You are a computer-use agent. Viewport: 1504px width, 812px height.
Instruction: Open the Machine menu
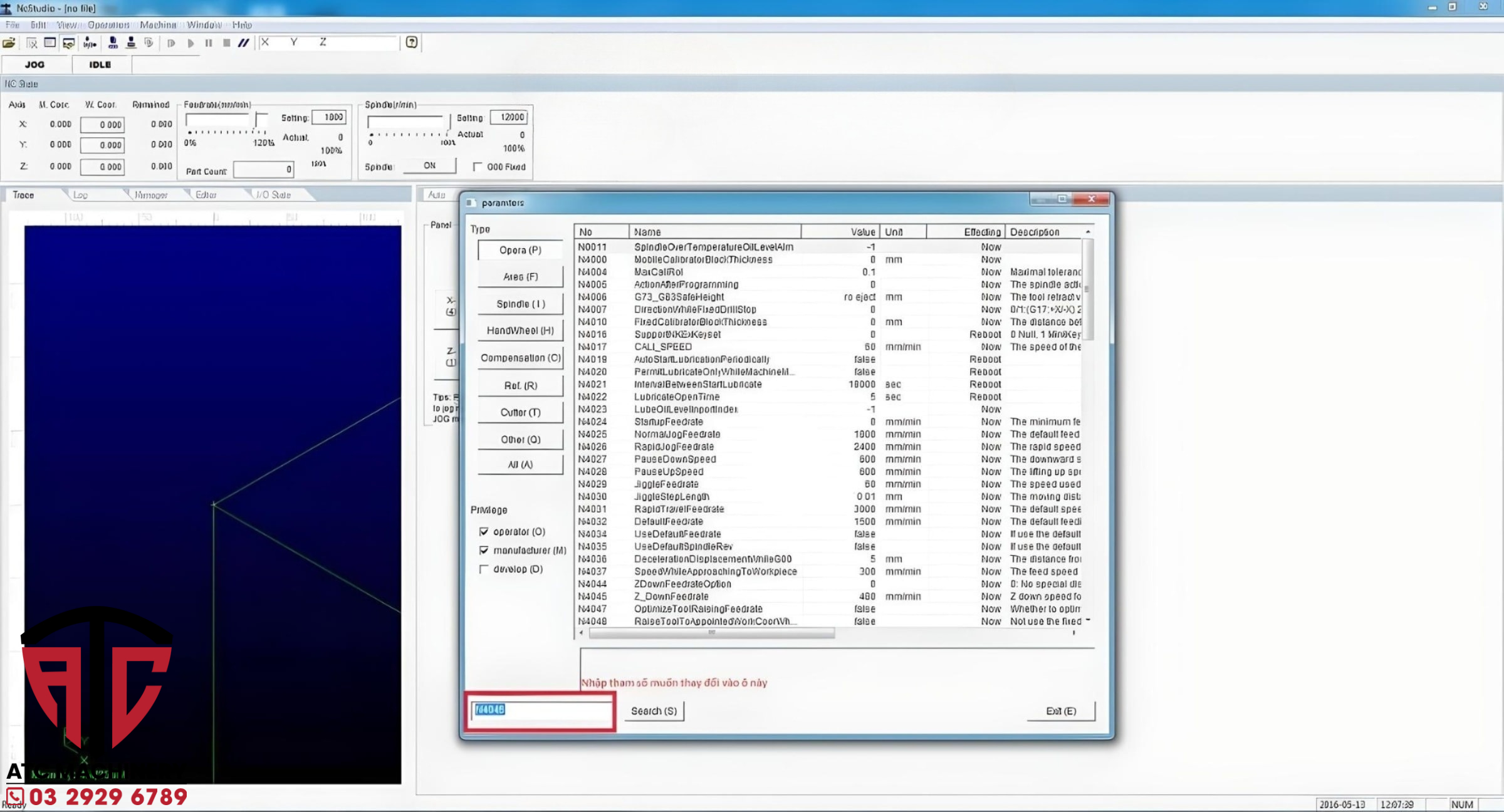click(158, 25)
